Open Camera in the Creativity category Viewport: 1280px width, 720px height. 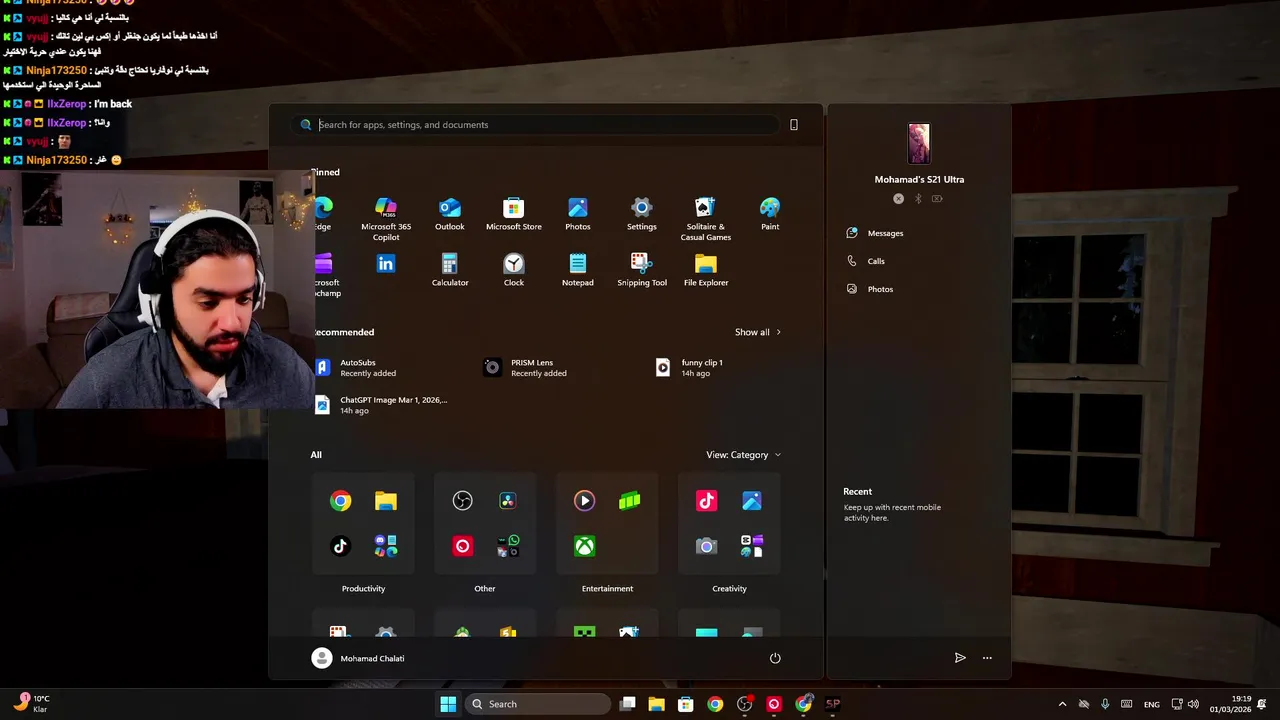(x=707, y=546)
